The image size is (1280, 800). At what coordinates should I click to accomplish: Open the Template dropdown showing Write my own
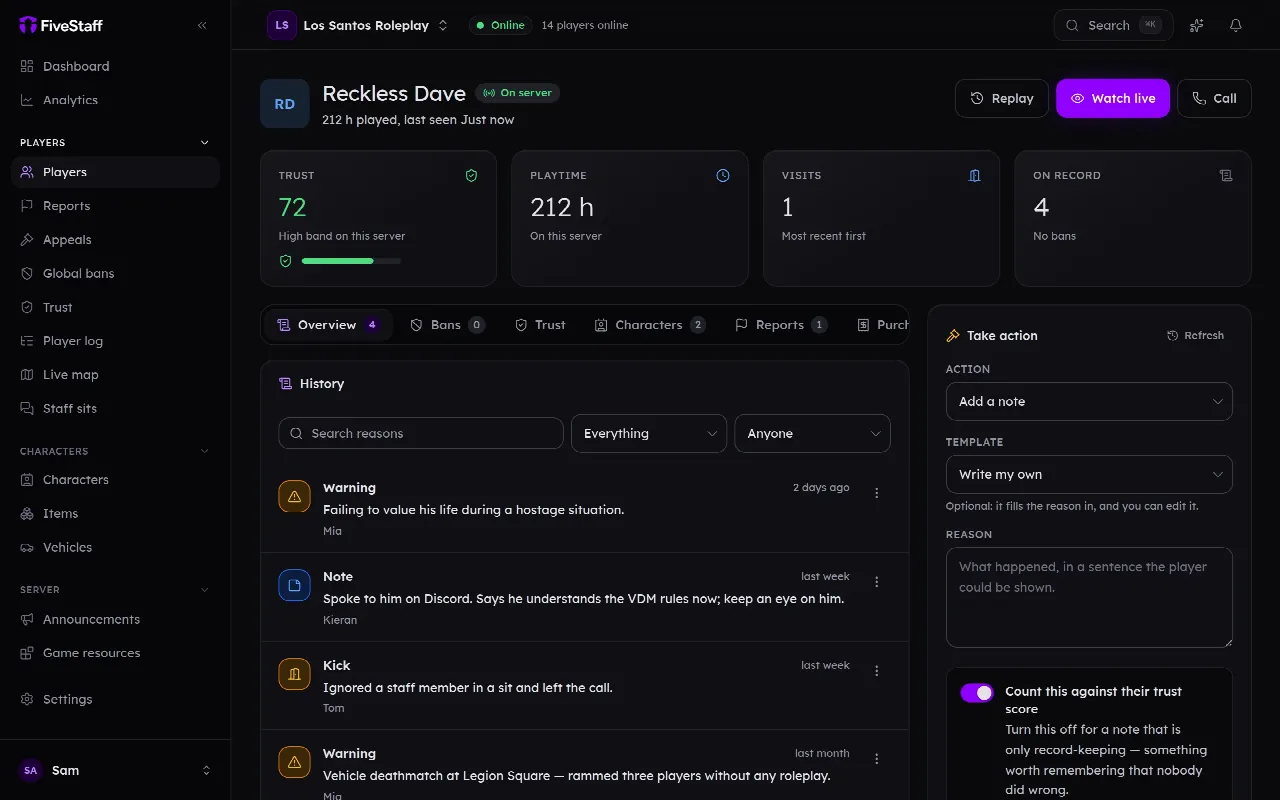point(1089,474)
